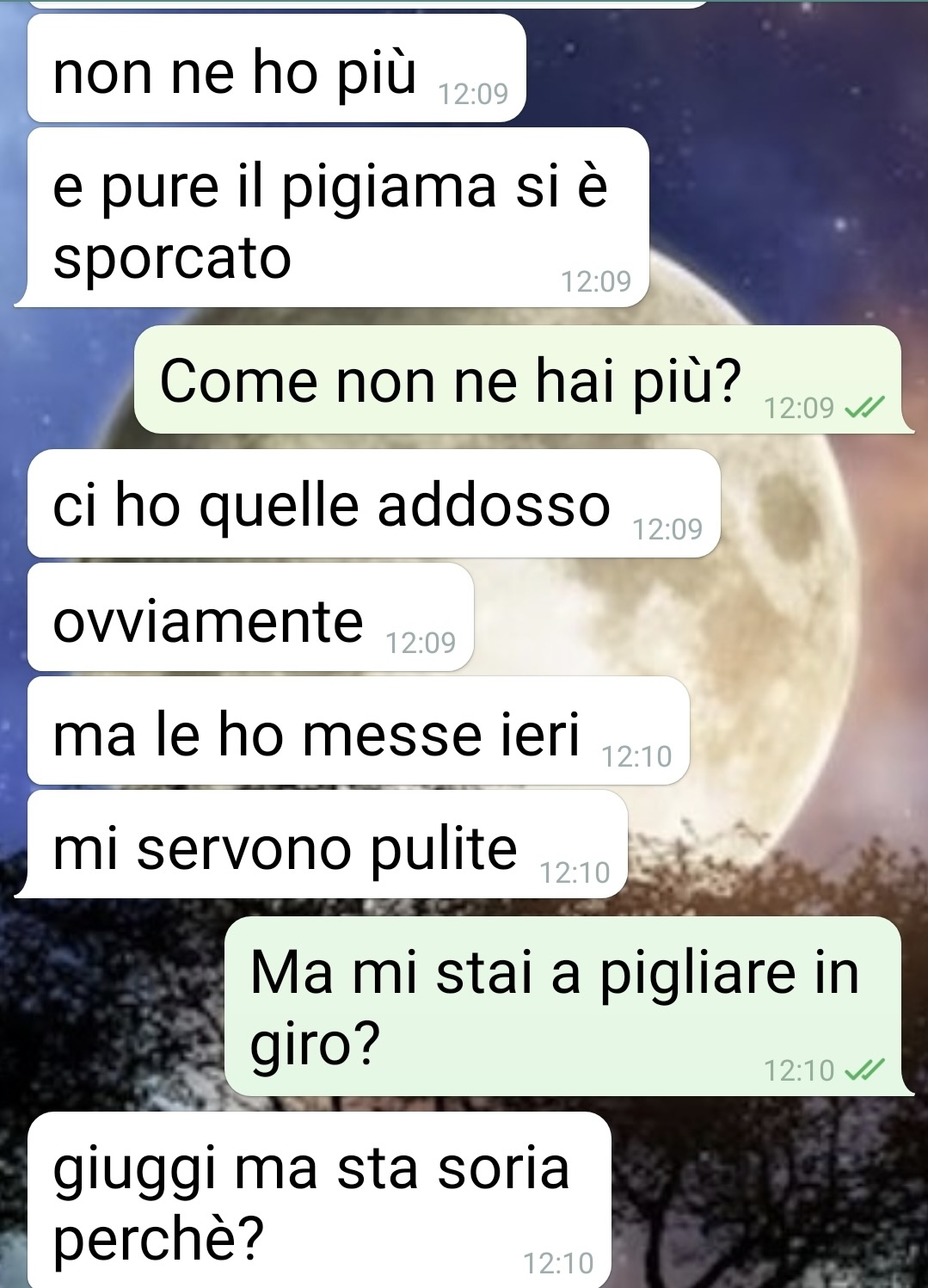Tap the 'ovviamente' message bubble
The height and width of the screenshot is (1288, 928).
click(250, 618)
